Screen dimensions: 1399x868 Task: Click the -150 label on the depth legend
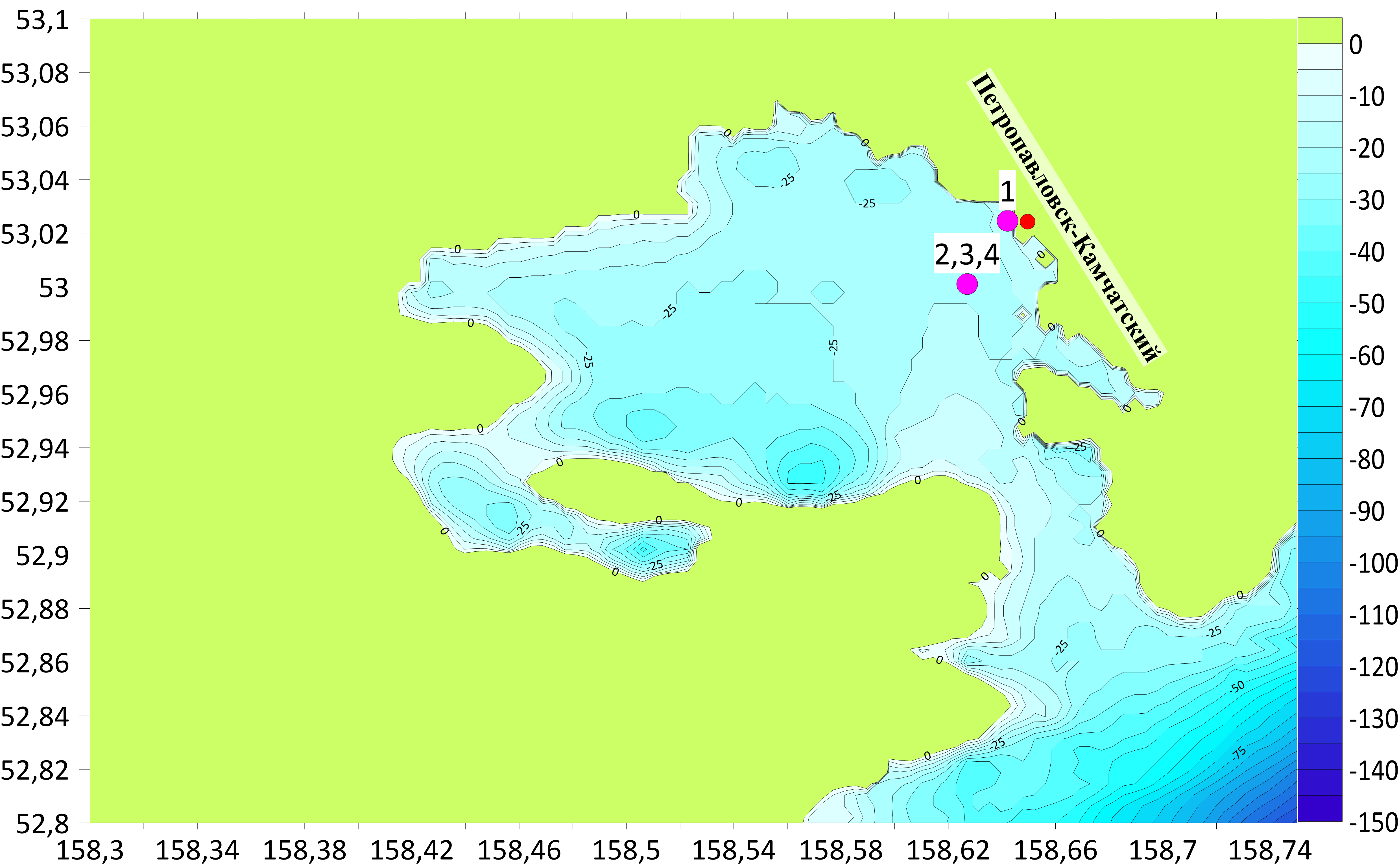pyautogui.click(x=1372, y=823)
